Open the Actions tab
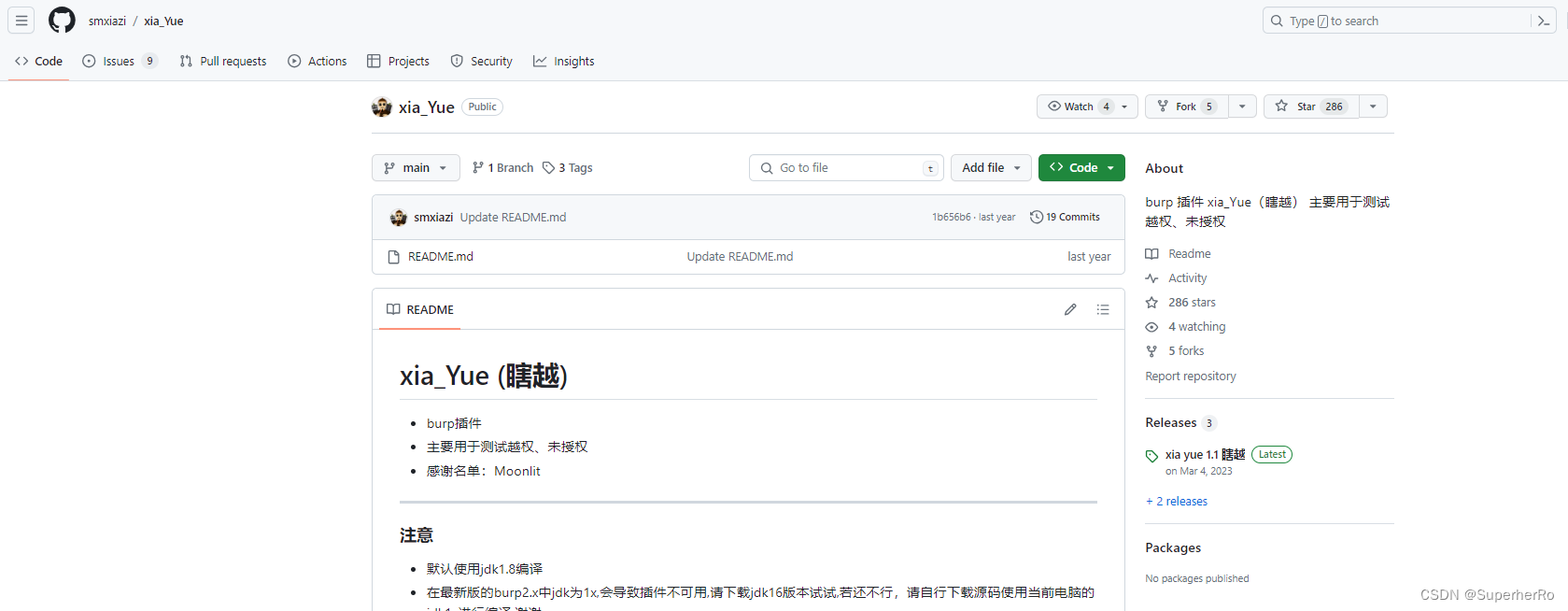 tap(318, 61)
